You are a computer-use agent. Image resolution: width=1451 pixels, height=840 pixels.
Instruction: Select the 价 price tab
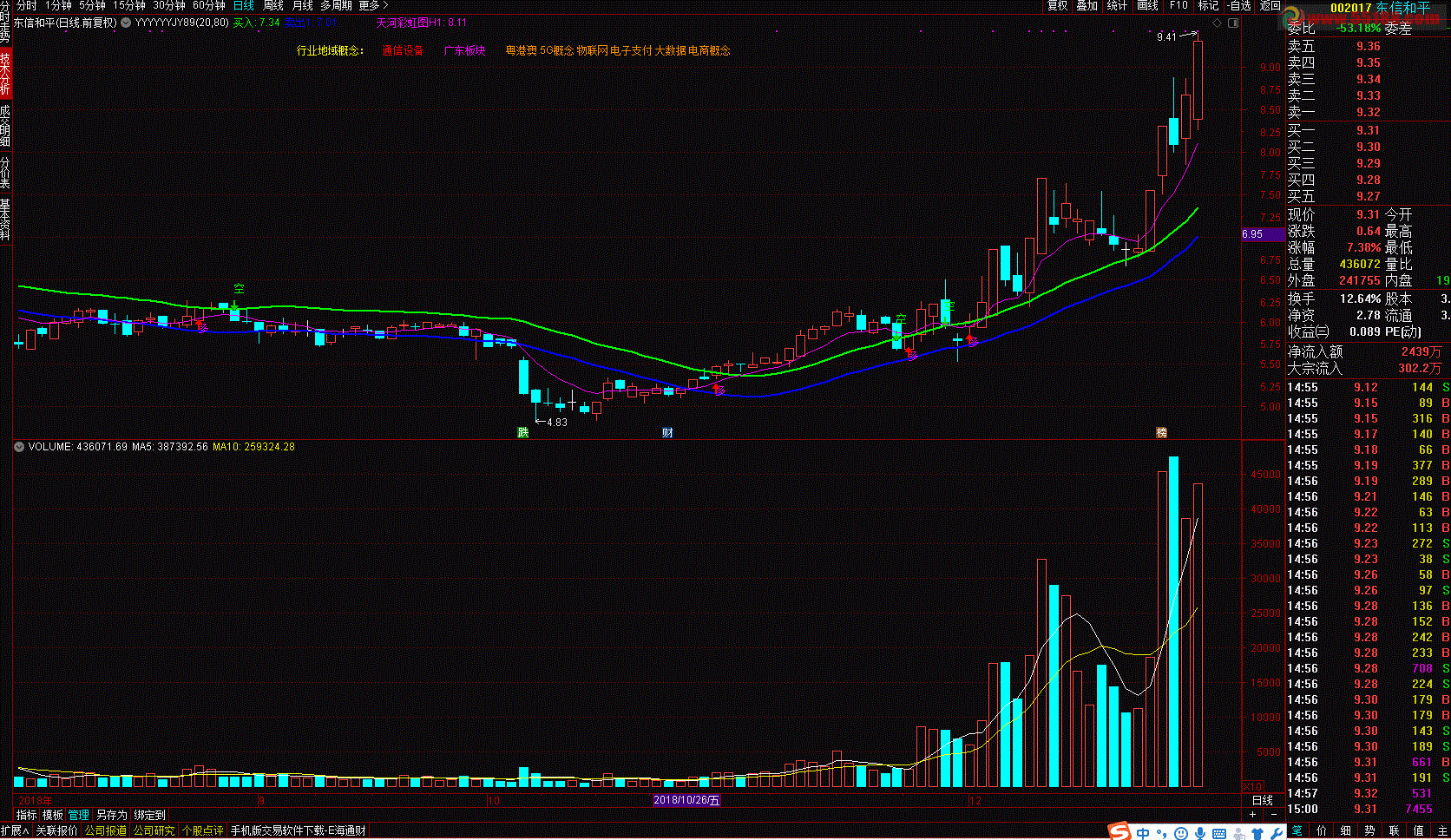[1322, 831]
